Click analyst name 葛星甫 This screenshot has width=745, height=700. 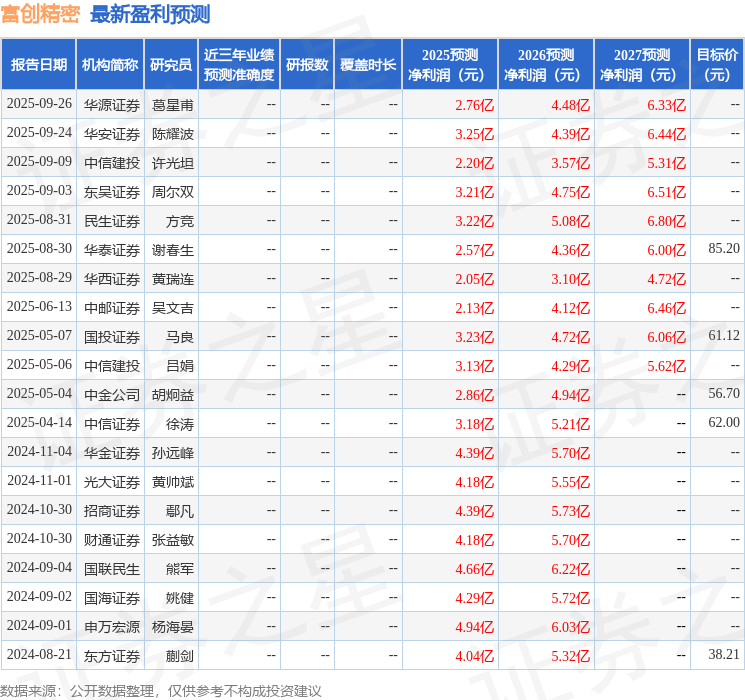pos(172,105)
